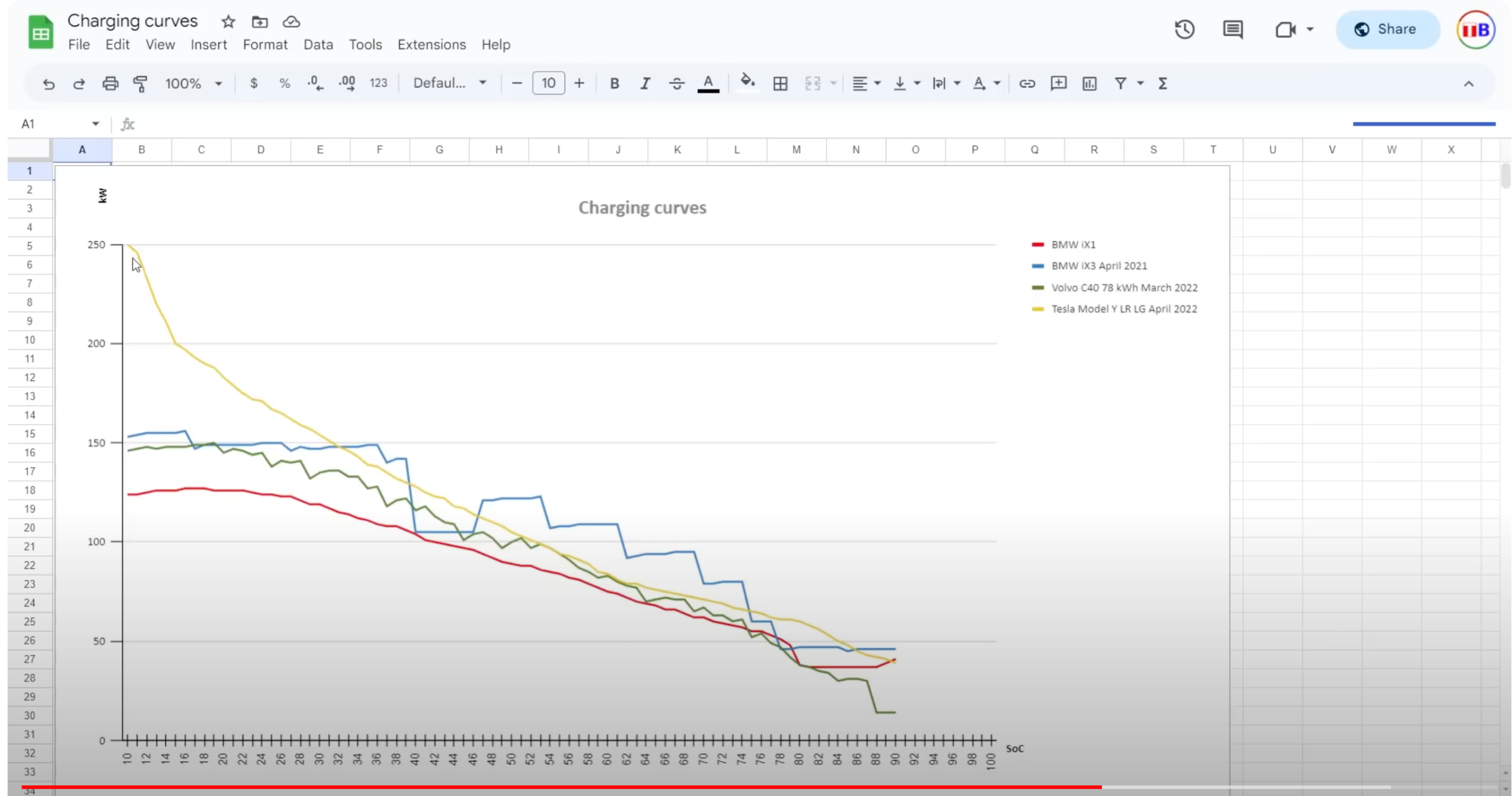The image size is (1512, 796).
Task: Open the View menu
Action: point(160,45)
